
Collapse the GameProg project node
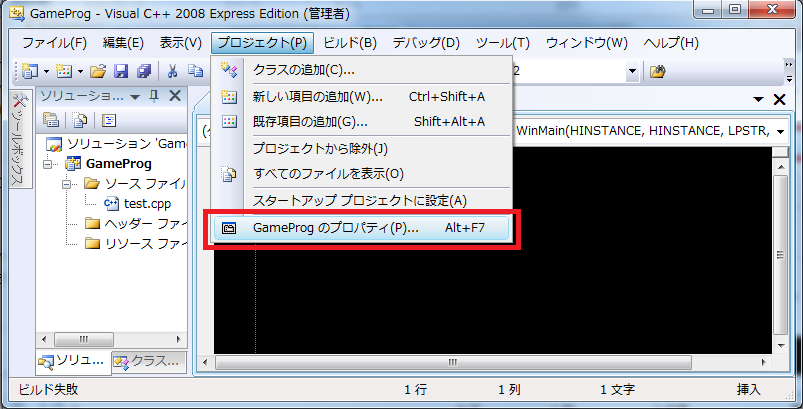[48, 164]
